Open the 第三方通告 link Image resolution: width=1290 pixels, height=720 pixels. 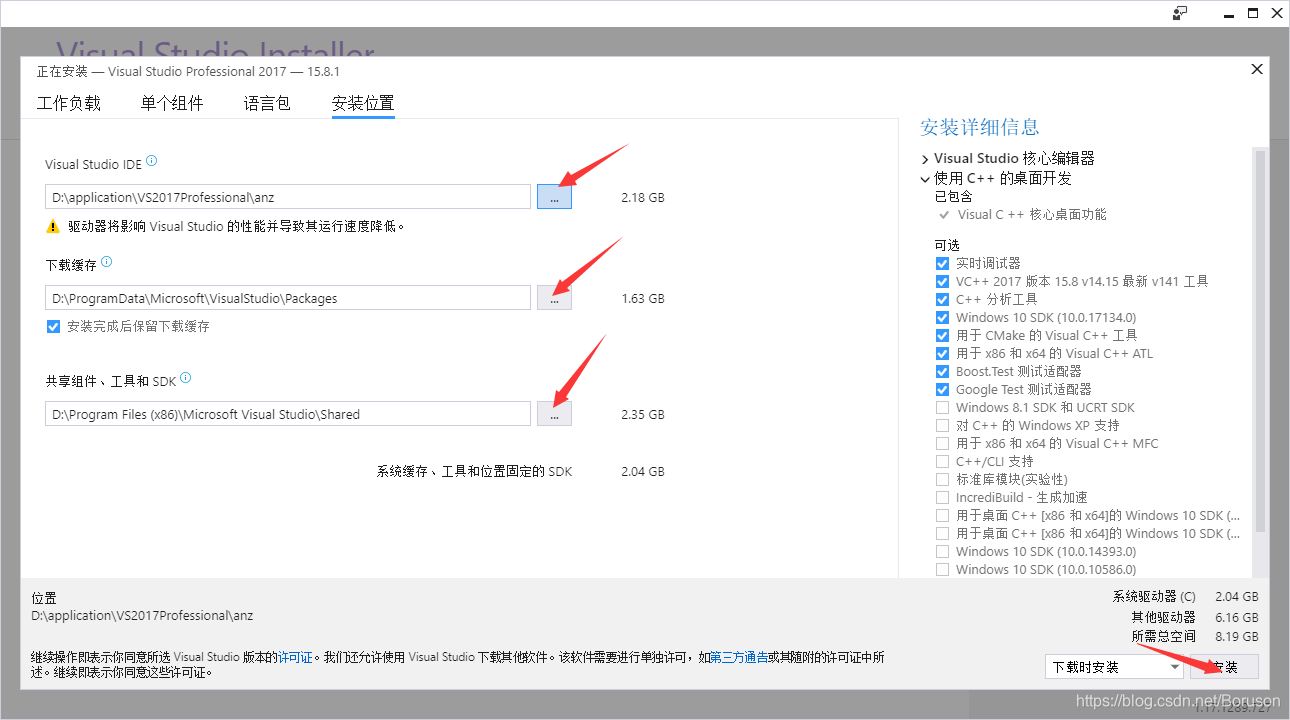click(x=739, y=657)
